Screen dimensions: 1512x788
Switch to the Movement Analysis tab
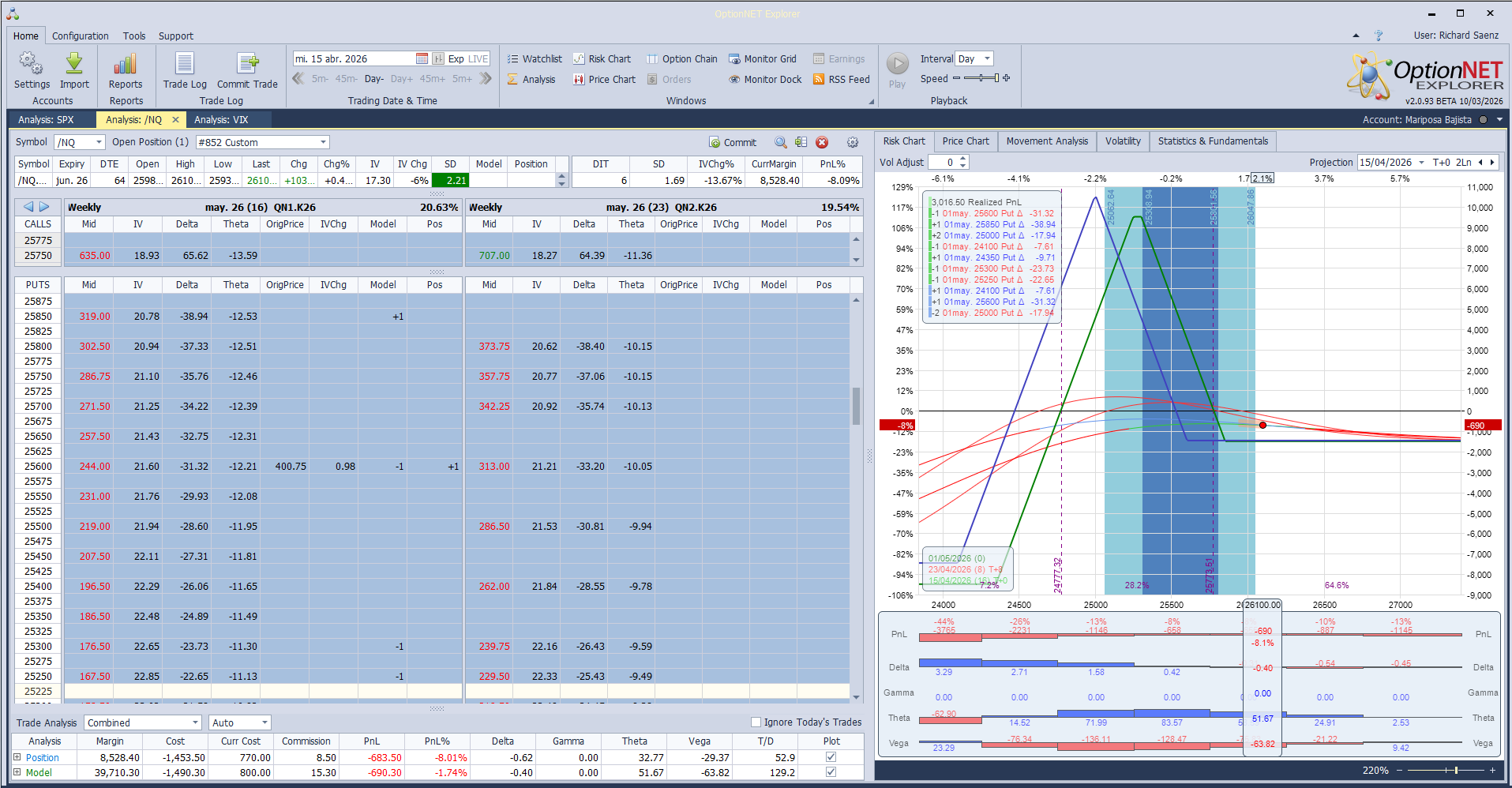1047,141
